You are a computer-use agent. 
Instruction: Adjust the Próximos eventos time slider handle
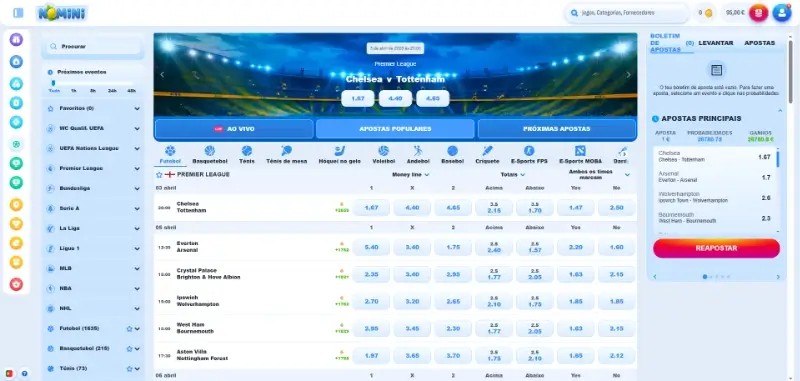[x=53, y=83]
